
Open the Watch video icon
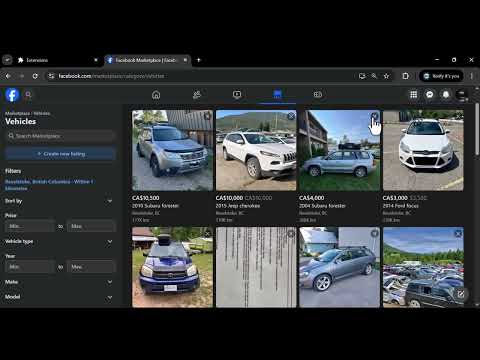237,95
